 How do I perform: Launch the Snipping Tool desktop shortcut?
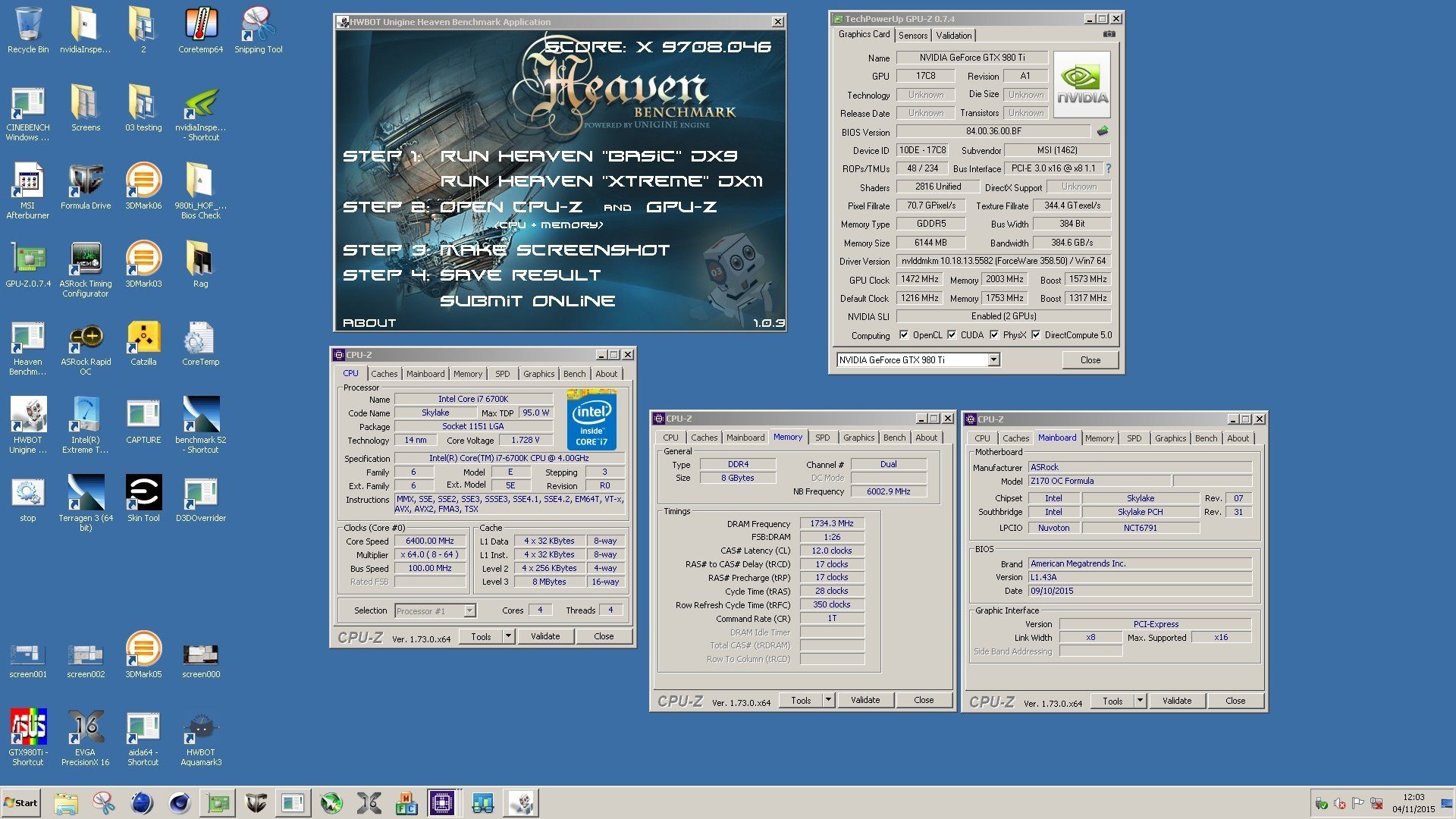coord(259,30)
